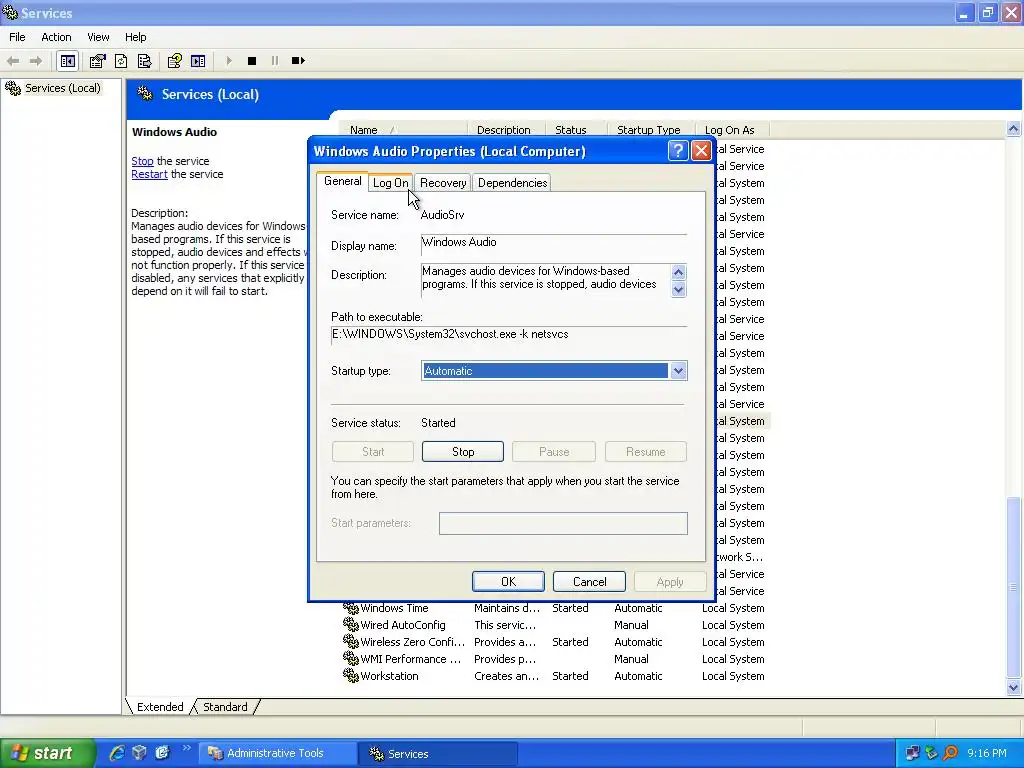This screenshot has height=768, width=1024.
Task: Click the services list scrollbar down arrow
Action: point(1014,687)
